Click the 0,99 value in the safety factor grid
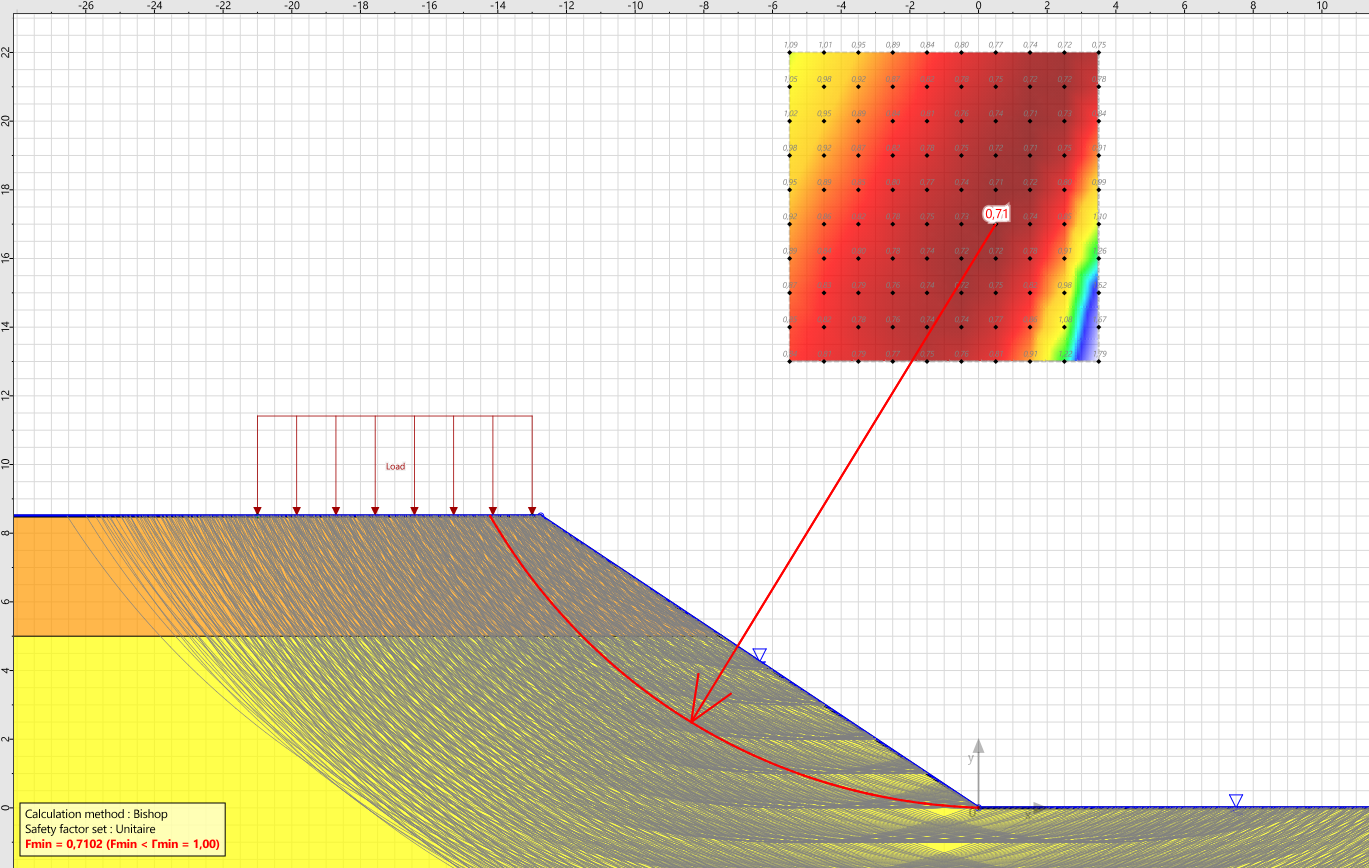The width and height of the screenshot is (1369, 868). click(x=1099, y=182)
